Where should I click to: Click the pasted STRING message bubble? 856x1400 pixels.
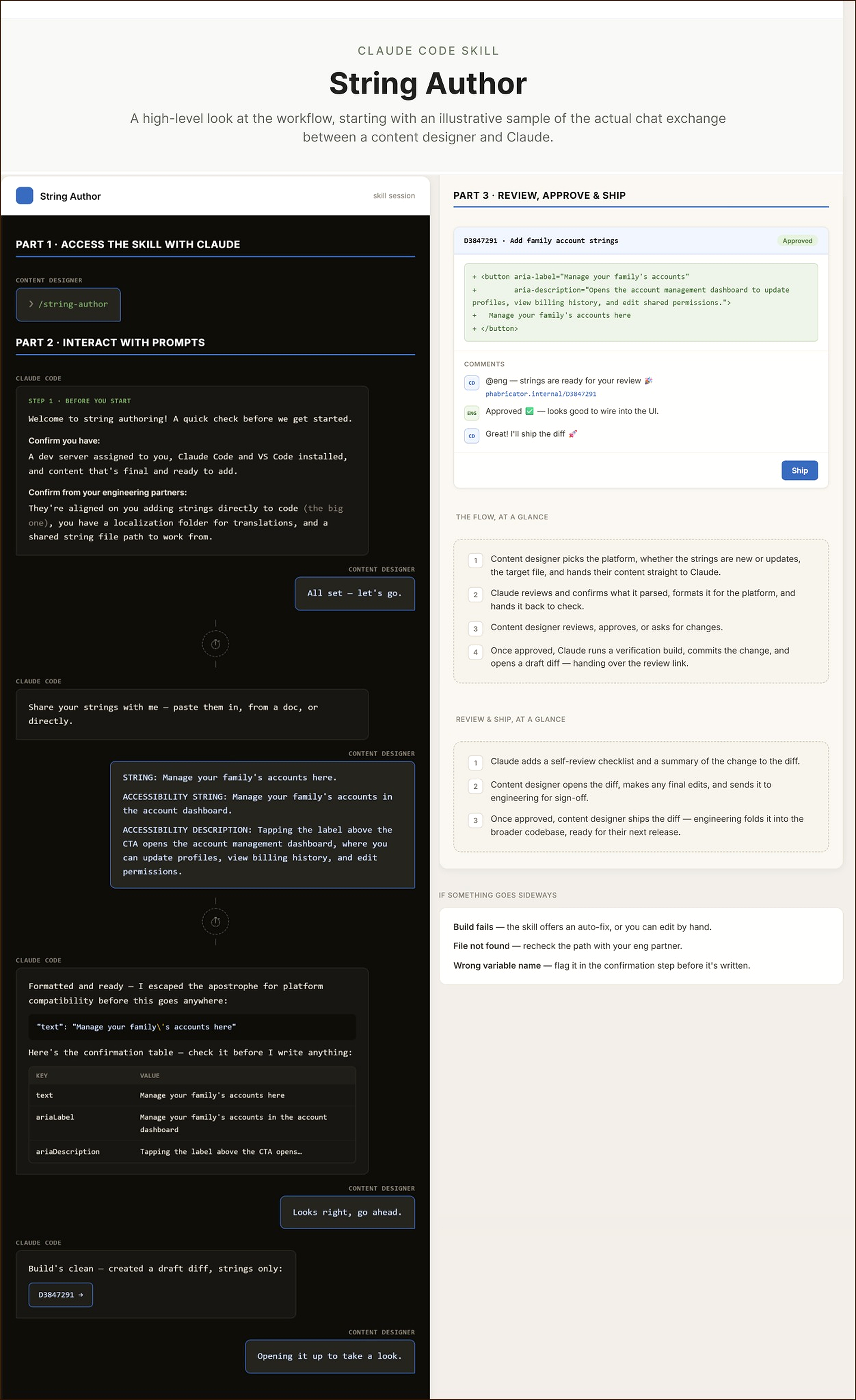click(262, 824)
